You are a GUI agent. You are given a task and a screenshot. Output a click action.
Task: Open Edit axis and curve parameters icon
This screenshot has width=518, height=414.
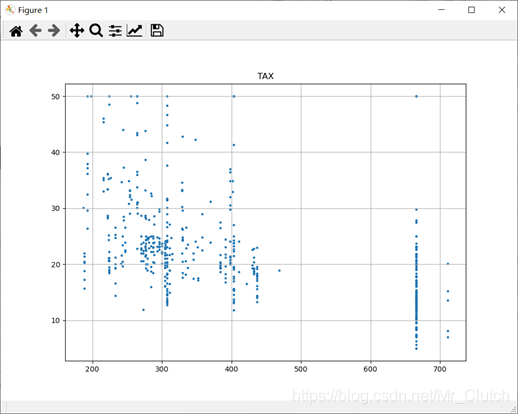tap(135, 31)
